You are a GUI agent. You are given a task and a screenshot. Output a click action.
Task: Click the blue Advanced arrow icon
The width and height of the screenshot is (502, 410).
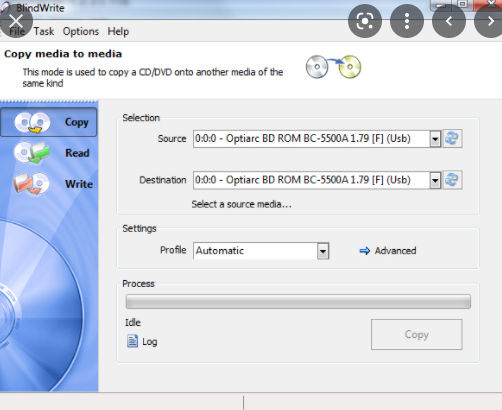click(x=365, y=251)
